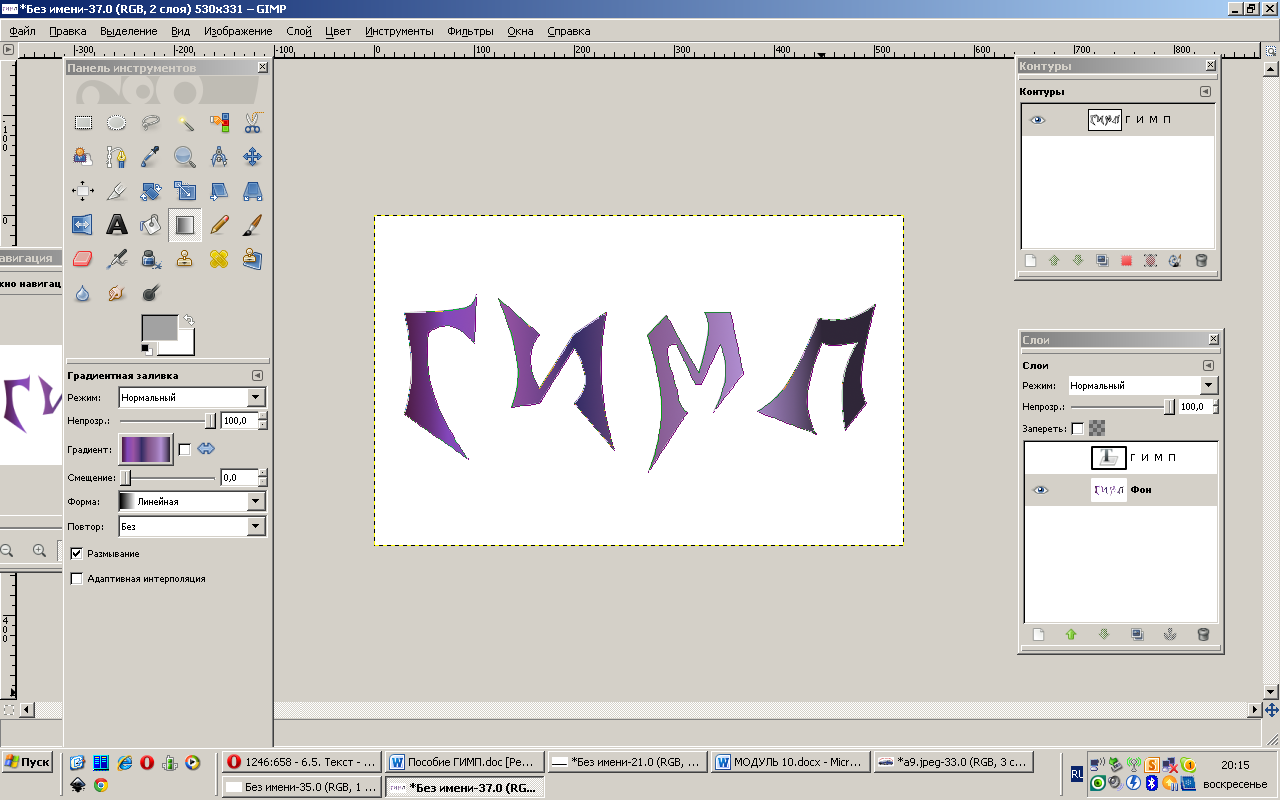Select the Move tool
Screen dimensions: 1280x800
pyautogui.click(x=253, y=157)
